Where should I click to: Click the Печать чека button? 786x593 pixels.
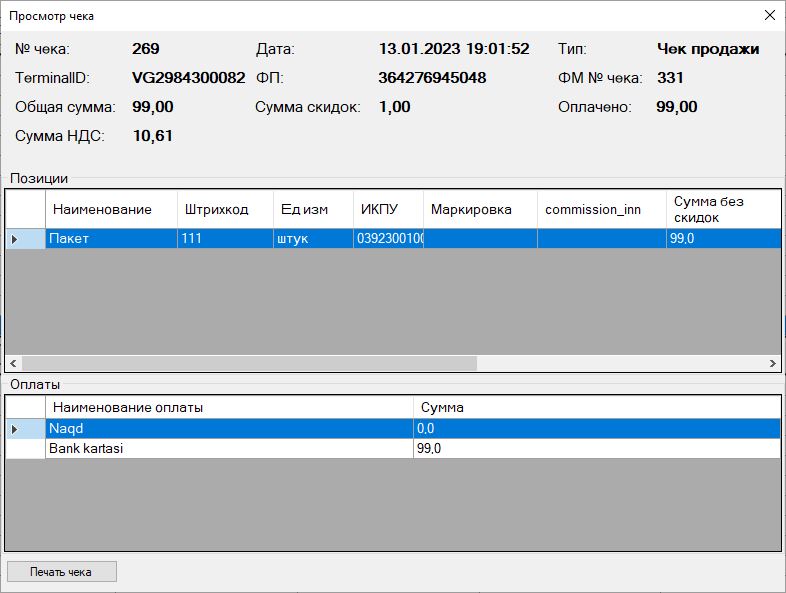pos(61,572)
